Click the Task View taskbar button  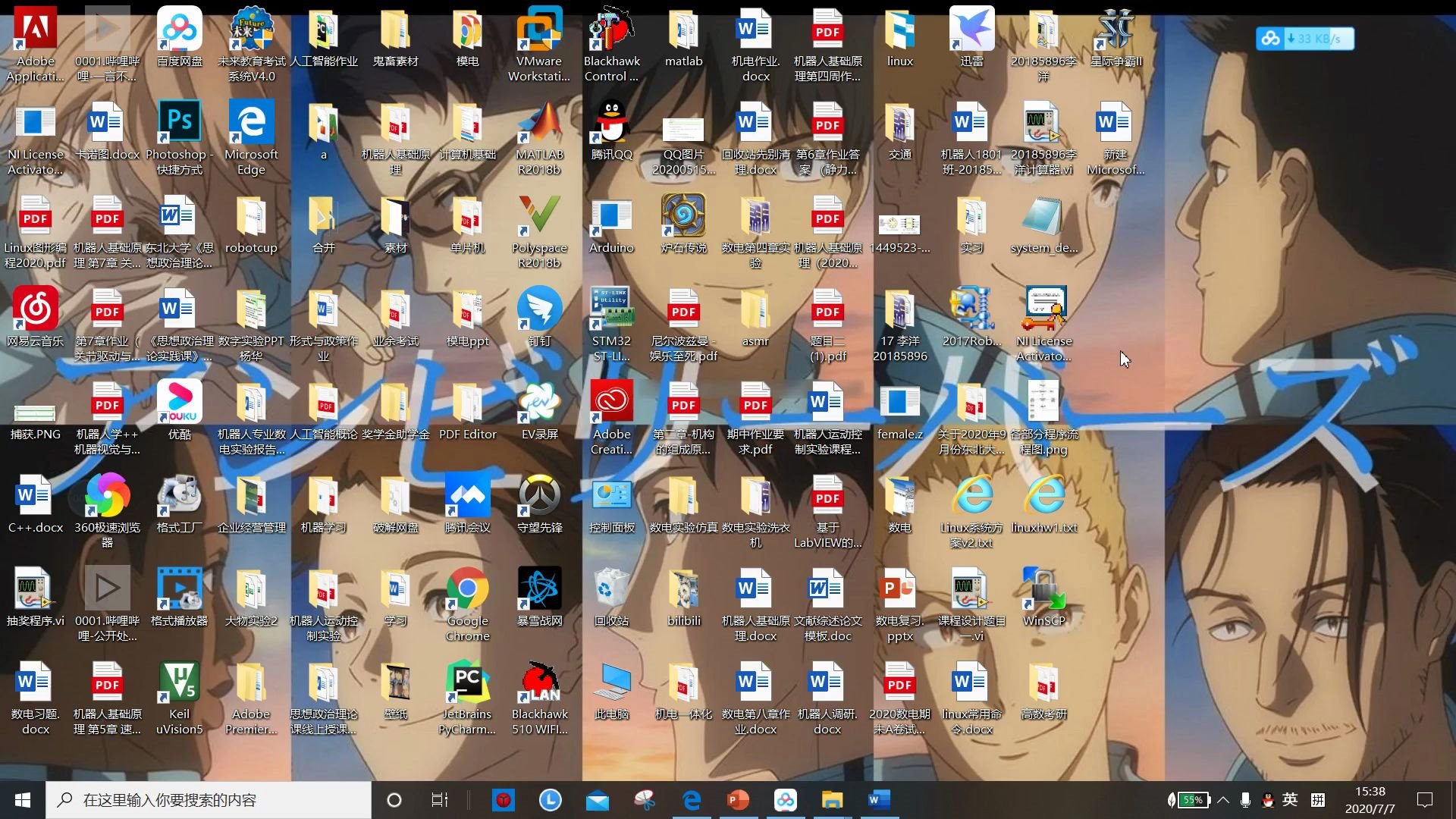[439, 800]
